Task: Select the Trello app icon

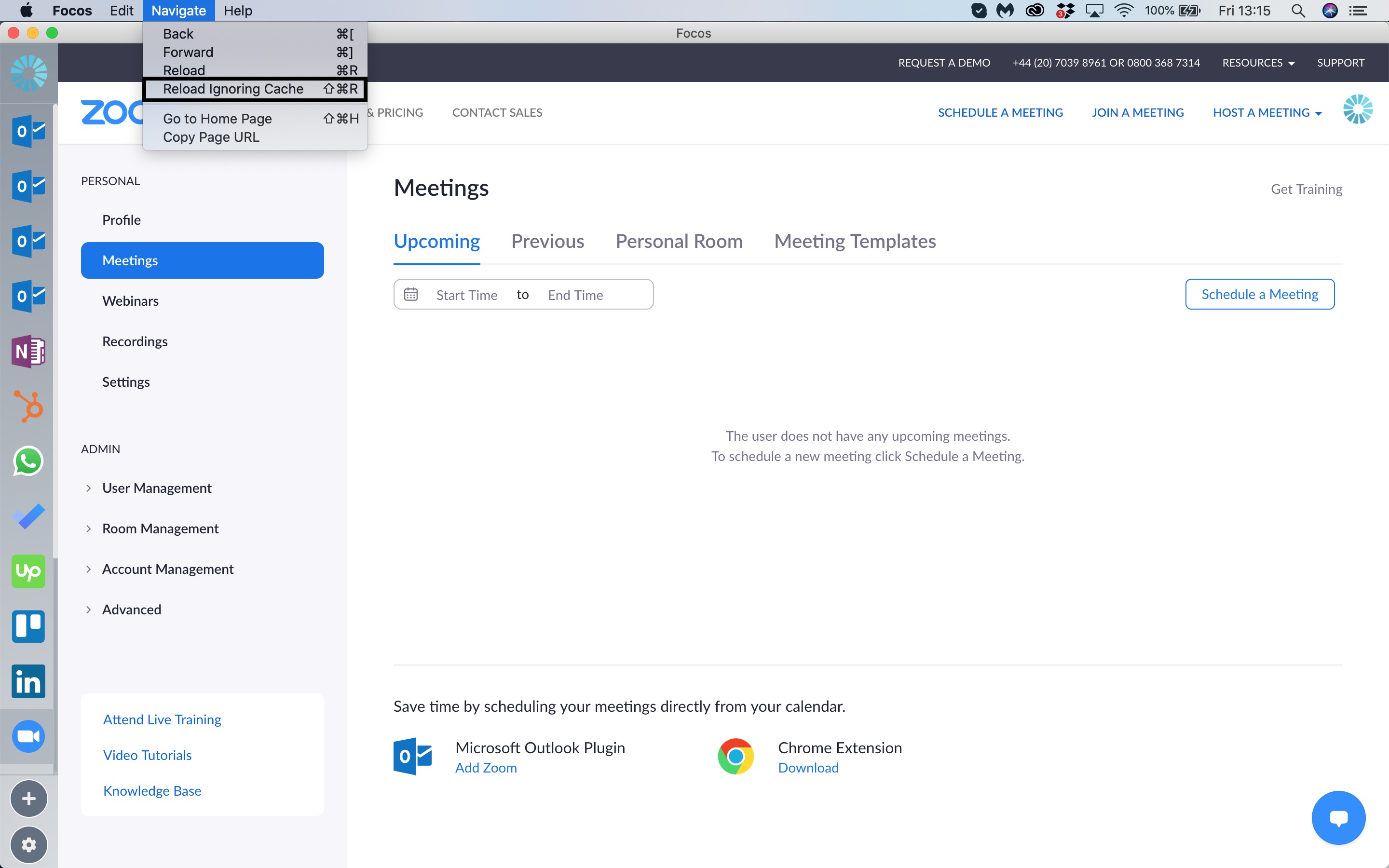Action: 28,626
